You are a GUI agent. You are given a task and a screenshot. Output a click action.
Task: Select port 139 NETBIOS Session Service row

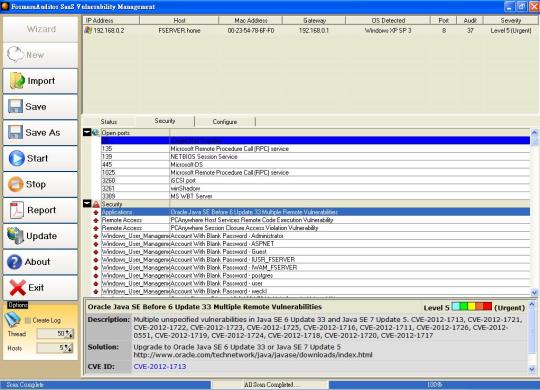[315, 156]
